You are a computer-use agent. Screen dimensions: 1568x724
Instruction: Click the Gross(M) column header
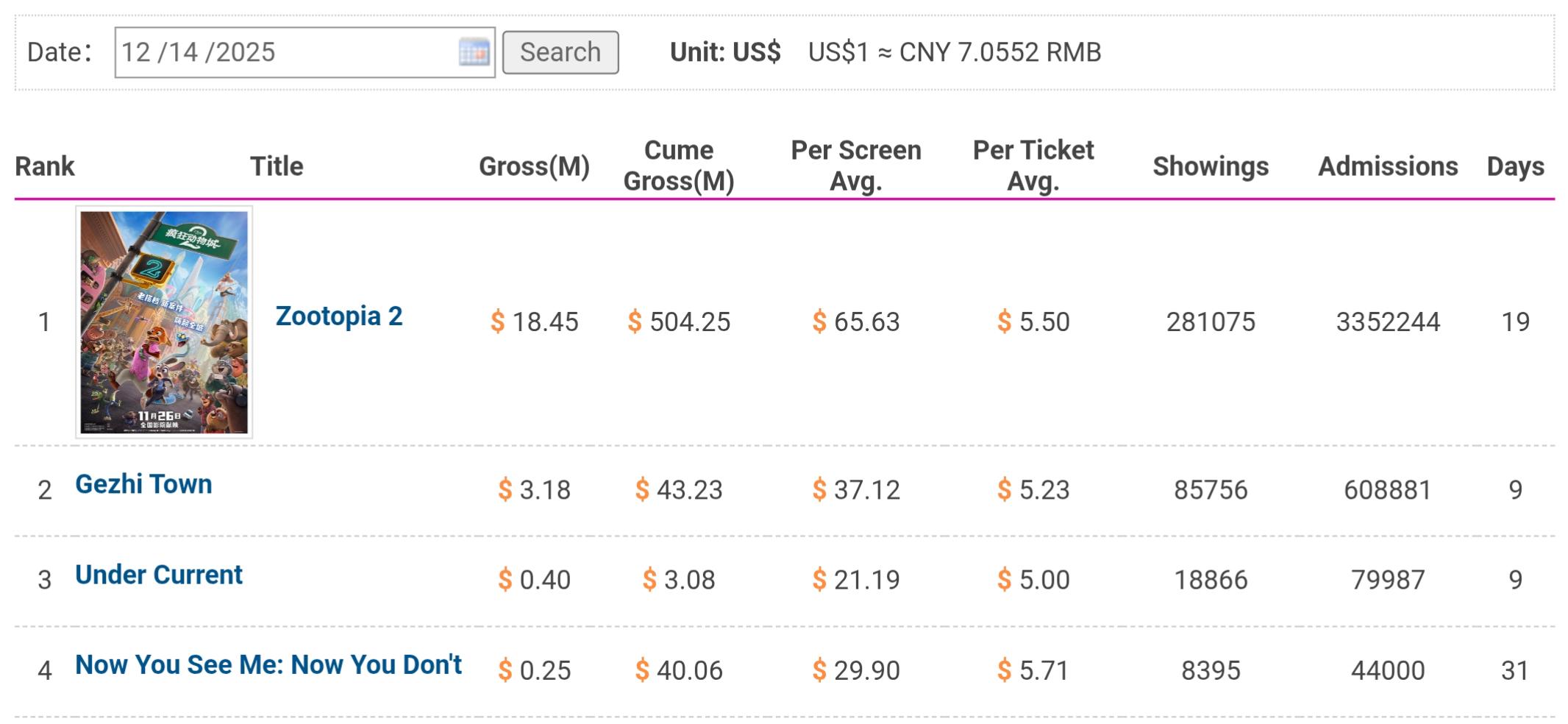click(534, 166)
